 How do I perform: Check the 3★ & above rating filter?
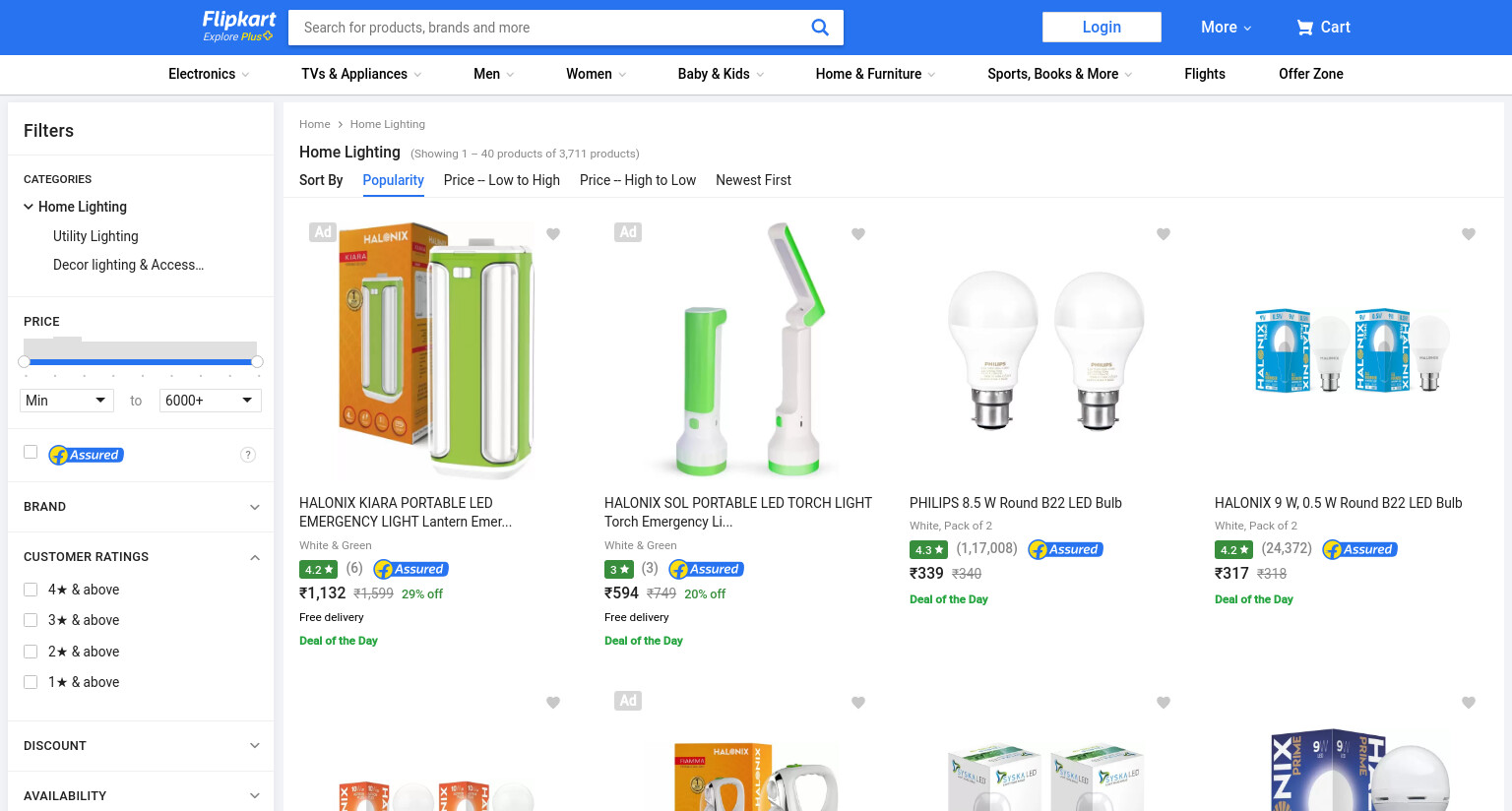(31, 620)
